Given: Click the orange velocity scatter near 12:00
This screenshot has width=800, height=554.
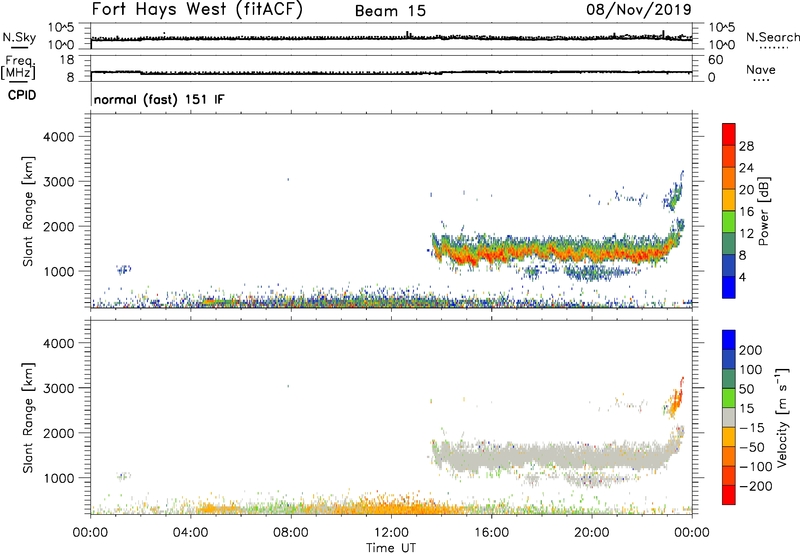Looking at the screenshot, I should [391, 507].
